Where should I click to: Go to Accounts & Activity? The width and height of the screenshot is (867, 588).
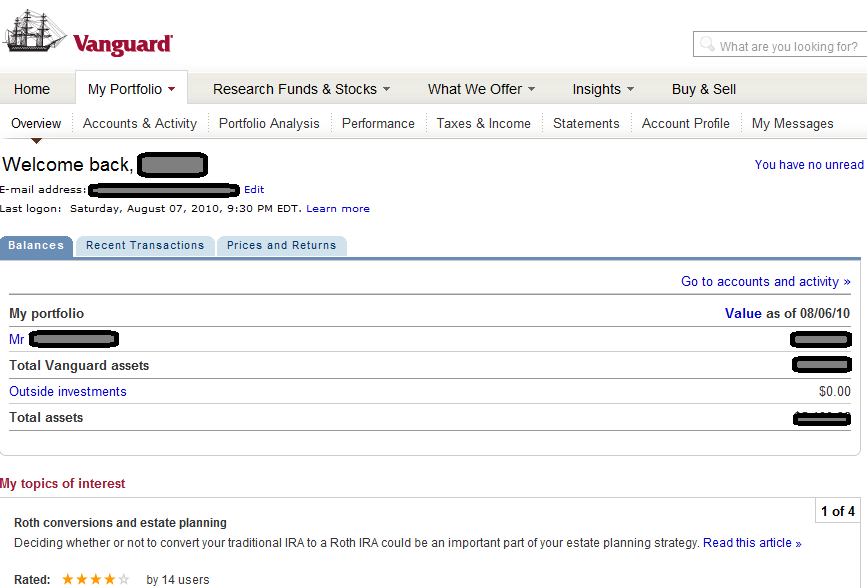pyautogui.click(x=140, y=123)
